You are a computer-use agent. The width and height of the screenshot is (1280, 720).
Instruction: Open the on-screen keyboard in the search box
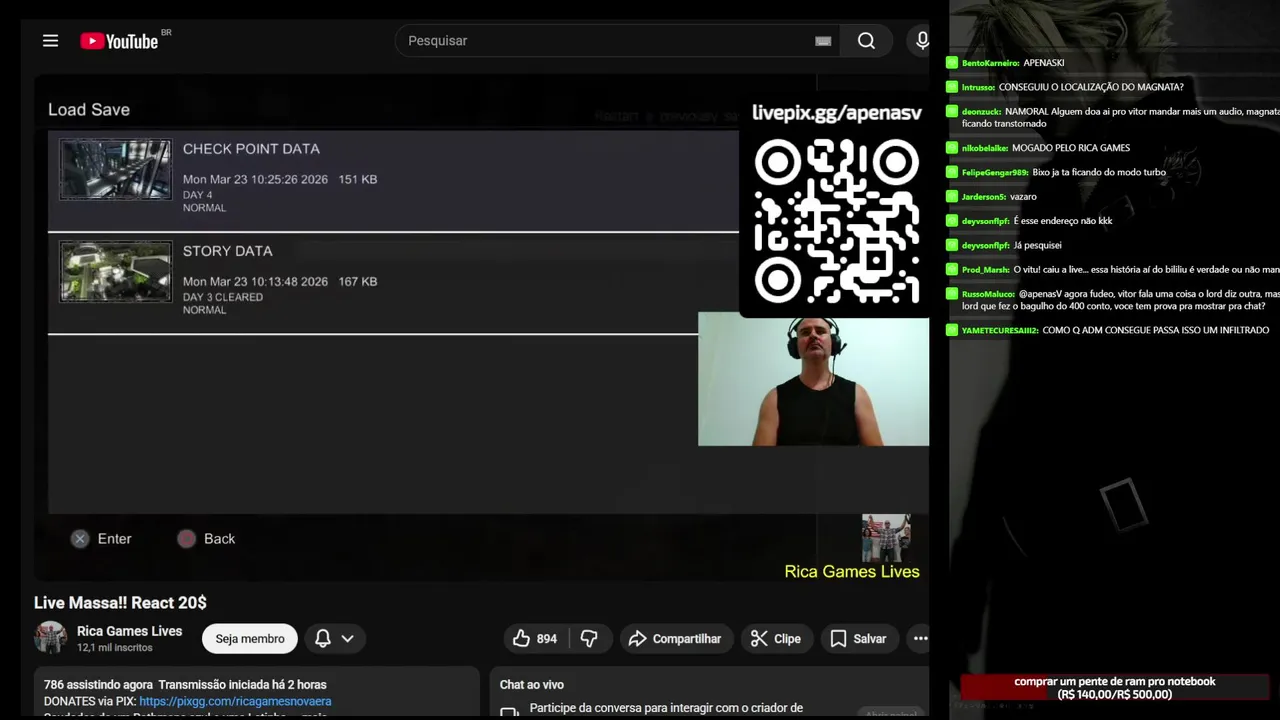pyautogui.click(x=823, y=41)
